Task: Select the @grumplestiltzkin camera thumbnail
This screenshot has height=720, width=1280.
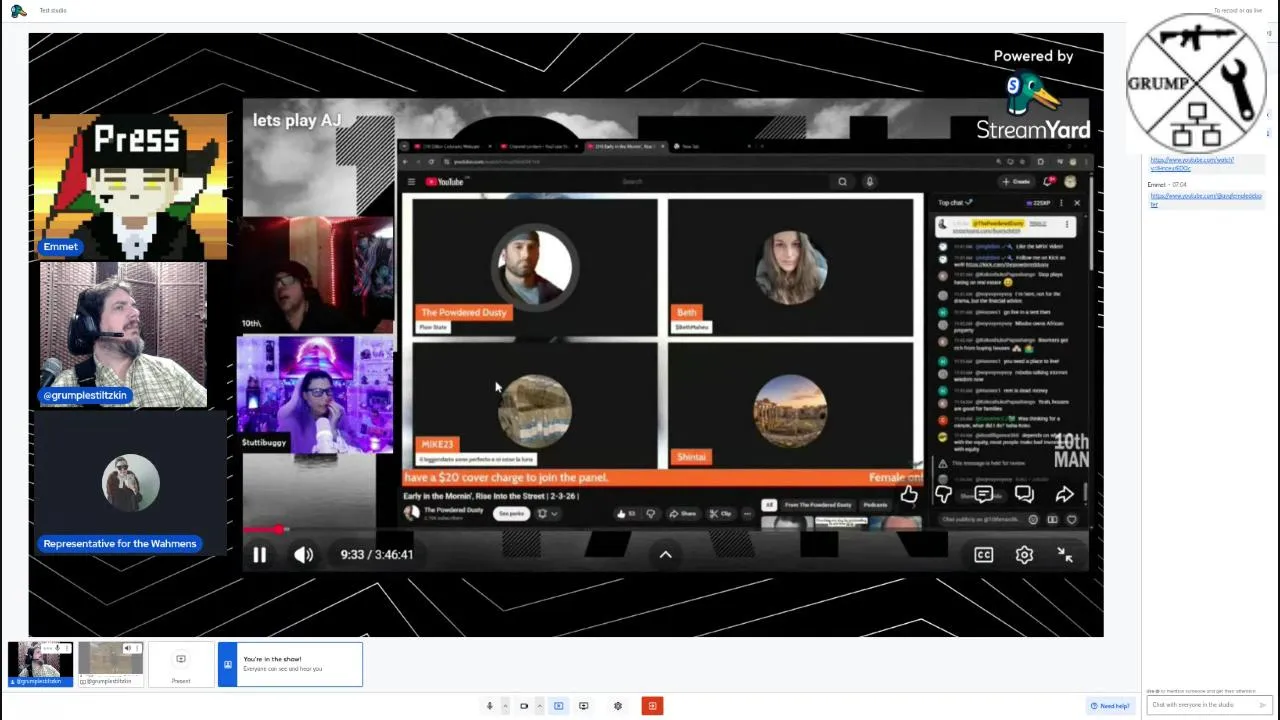Action: pyautogui.click(x=40, y=664)
